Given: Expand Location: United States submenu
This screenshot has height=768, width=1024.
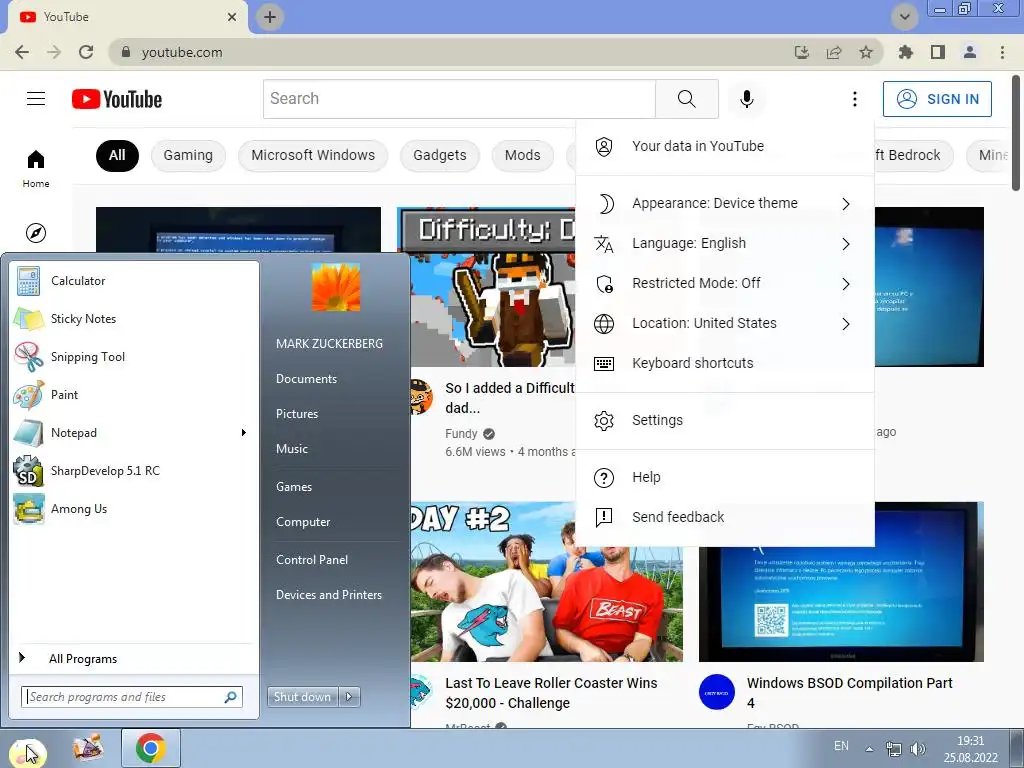Looking at the screenshot, I should coord(725,323).
